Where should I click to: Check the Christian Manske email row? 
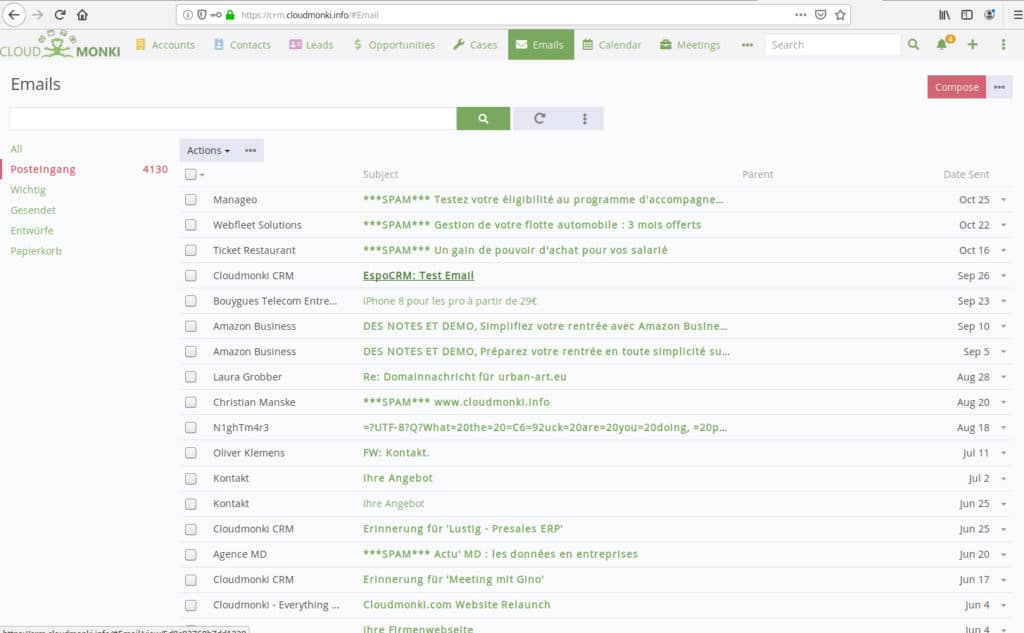click(x=191, y=402)
